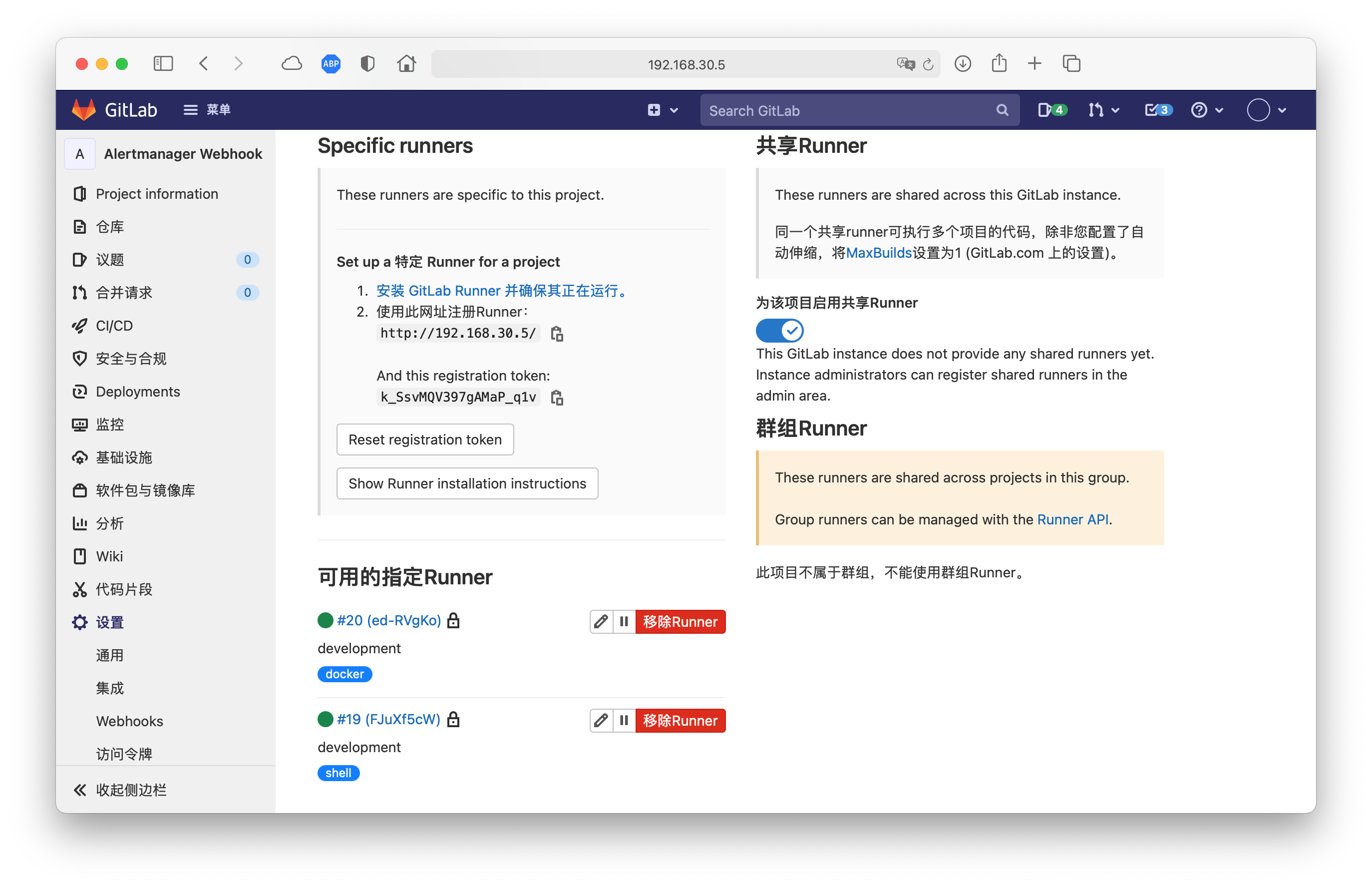Screen dimensions: 1372x887
Task: Expand the merge requests dropdown
Action: click(1103, 110)
